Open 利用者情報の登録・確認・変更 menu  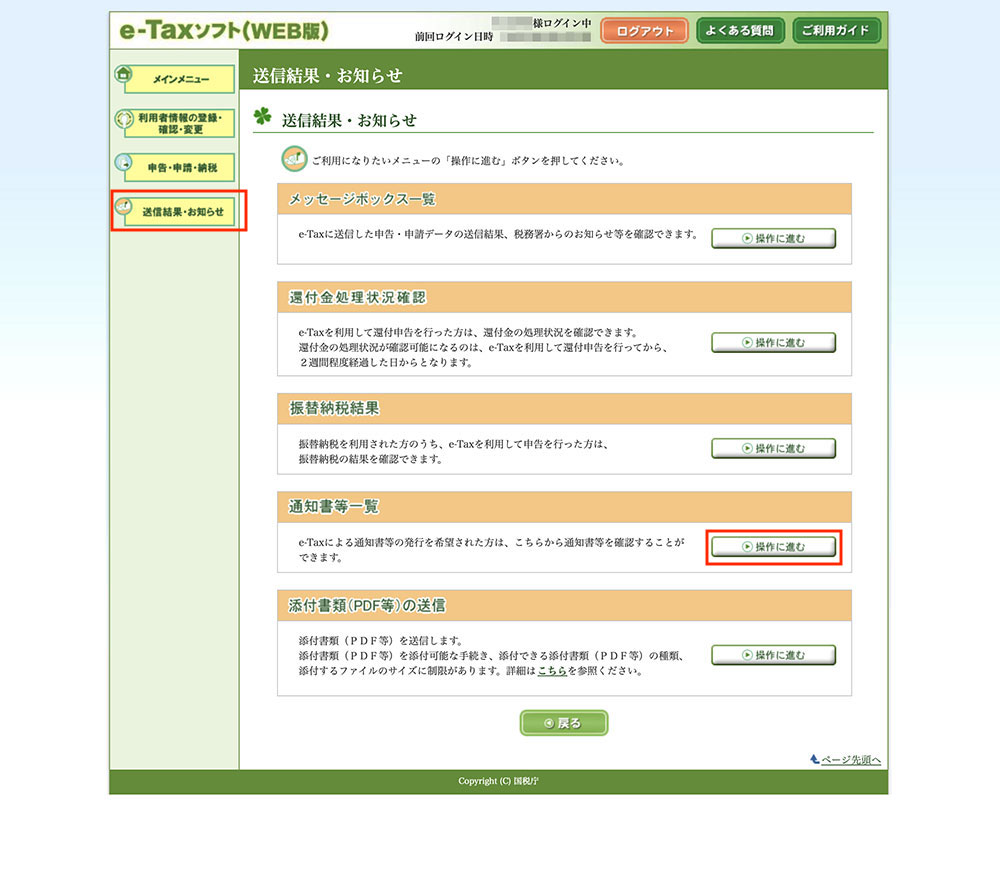(180, 123)
